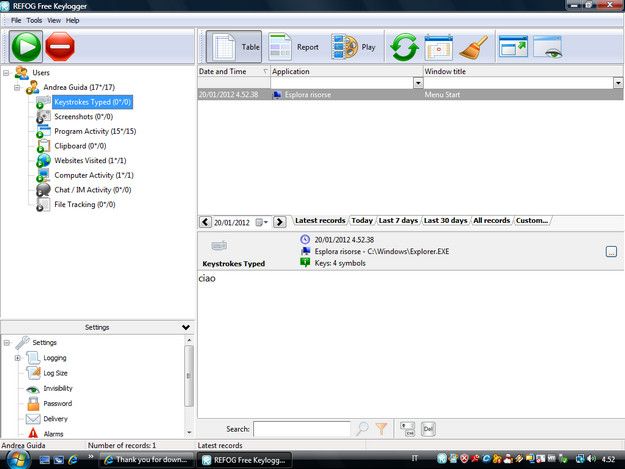Open Computer Activity (1*/1) log

tap(94, 175)
